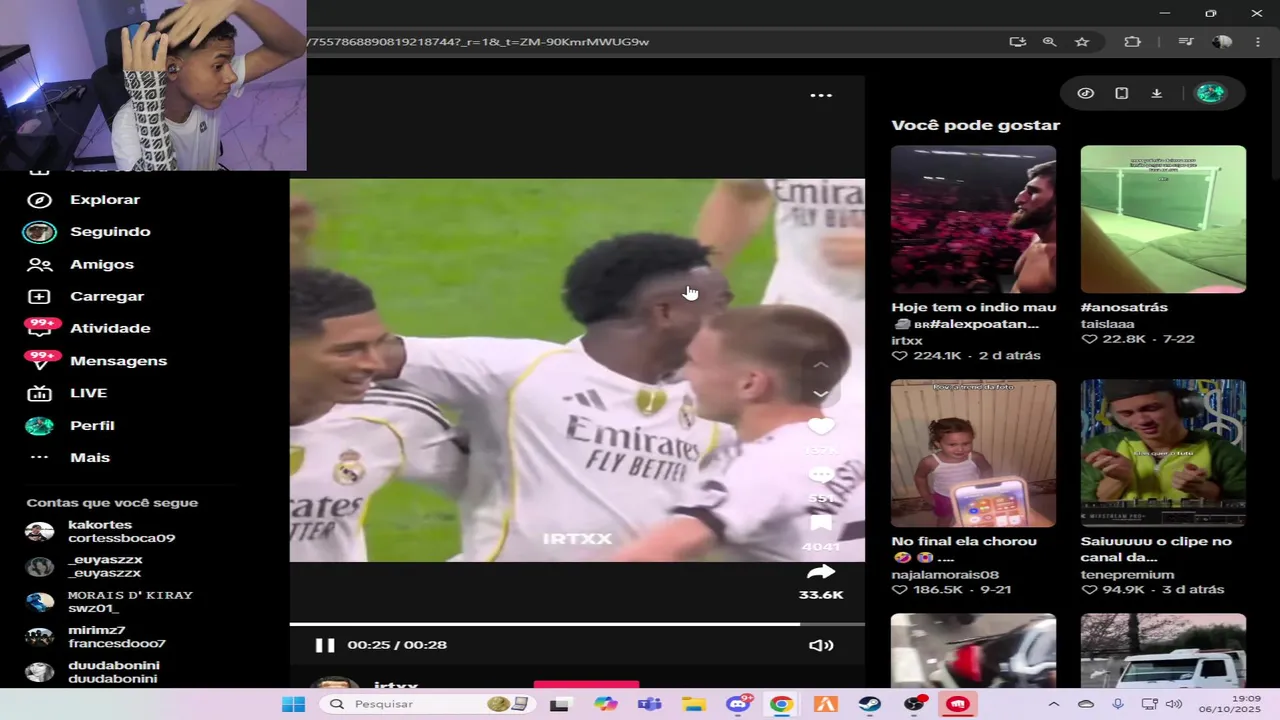Install app via address bar icon

pyautogui.click(x=1017, y=42)
